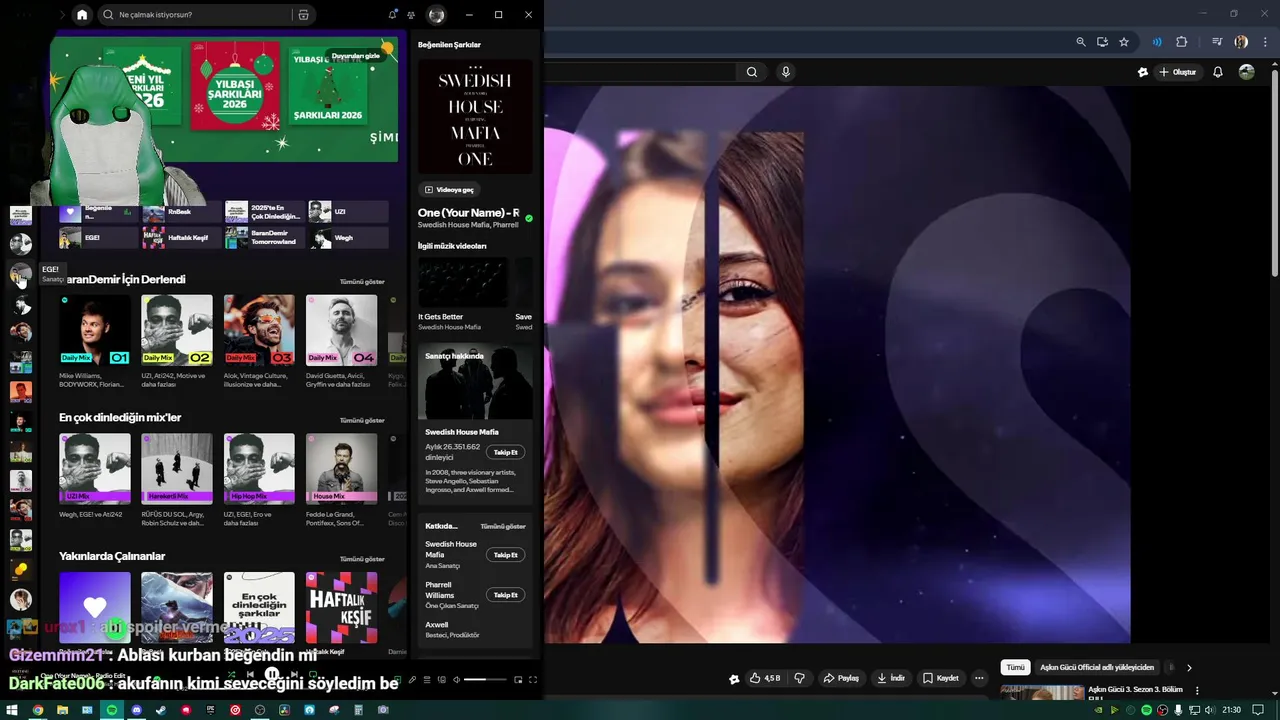
Task: Open options for Aşkın Gücü 3. Sezon video
Action: (x=1197, y=690)
